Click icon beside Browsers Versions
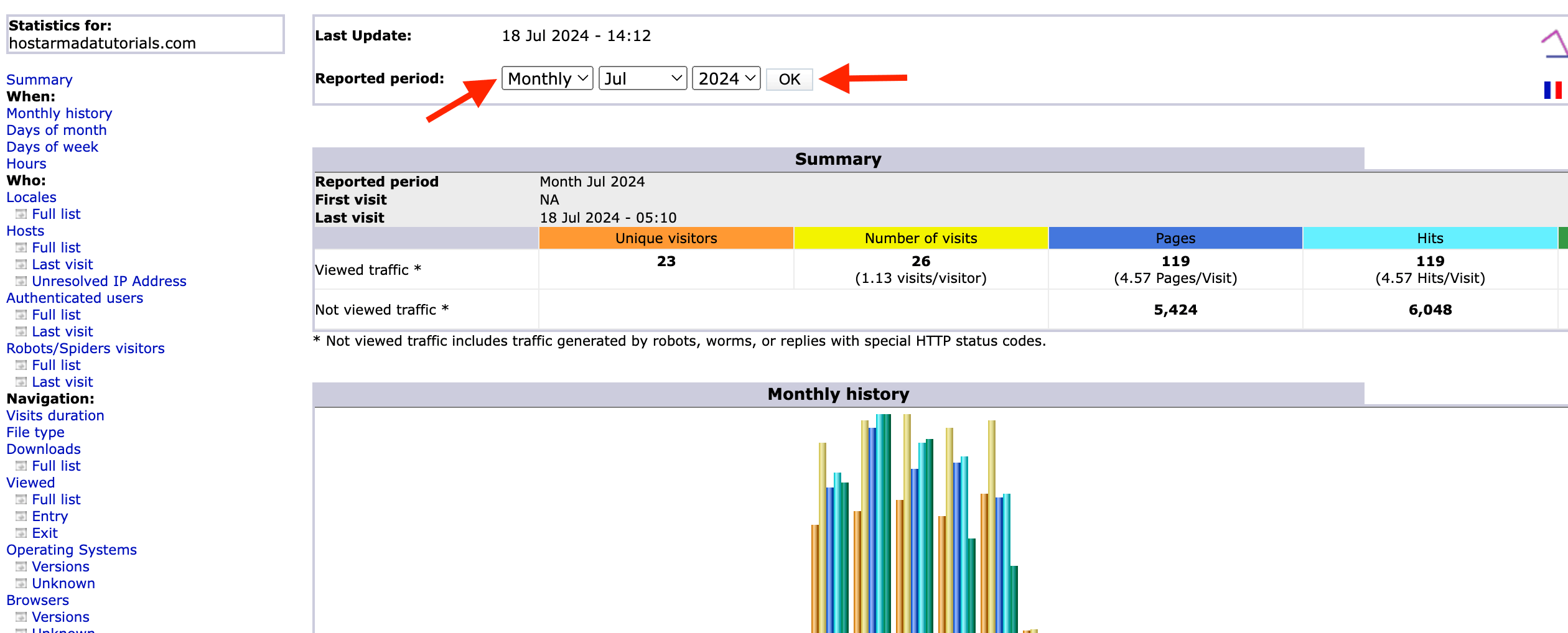The height and width of the screenshot is (633, 1568). tap(21, 617)
